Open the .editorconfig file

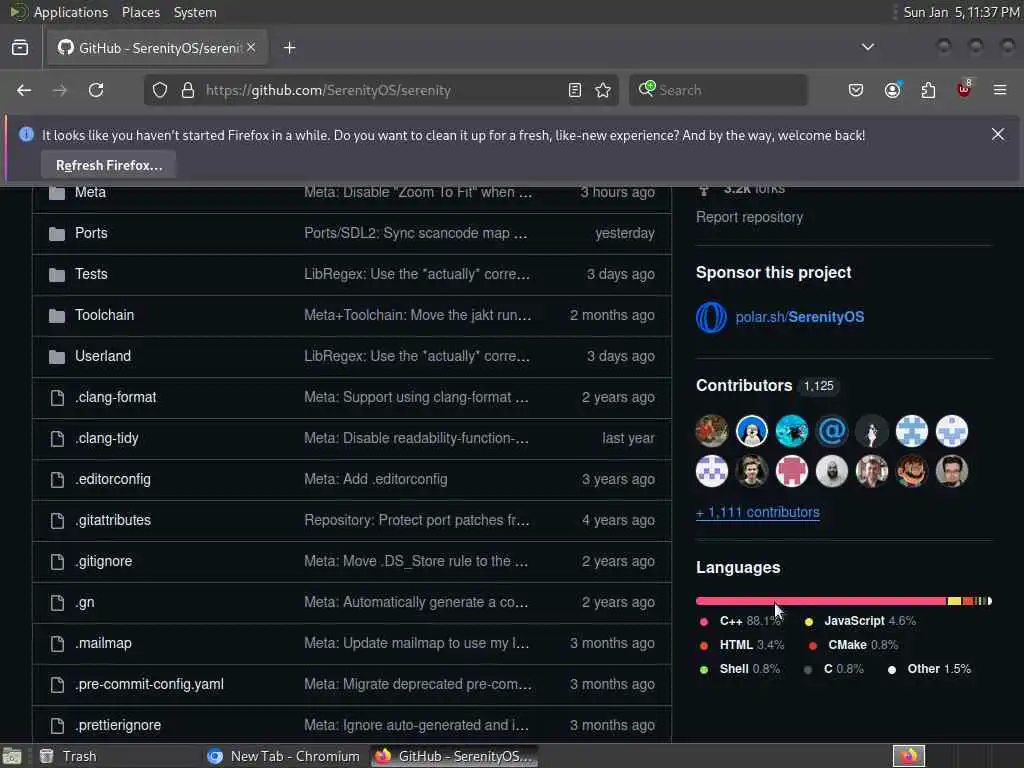[113, 479]
